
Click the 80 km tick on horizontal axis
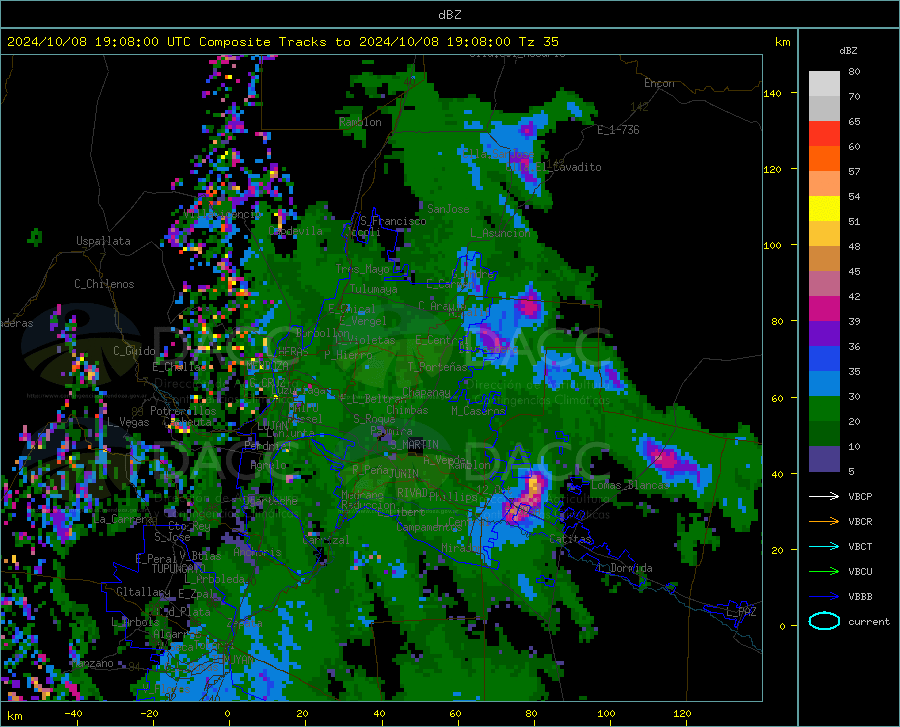pos(531,714)
